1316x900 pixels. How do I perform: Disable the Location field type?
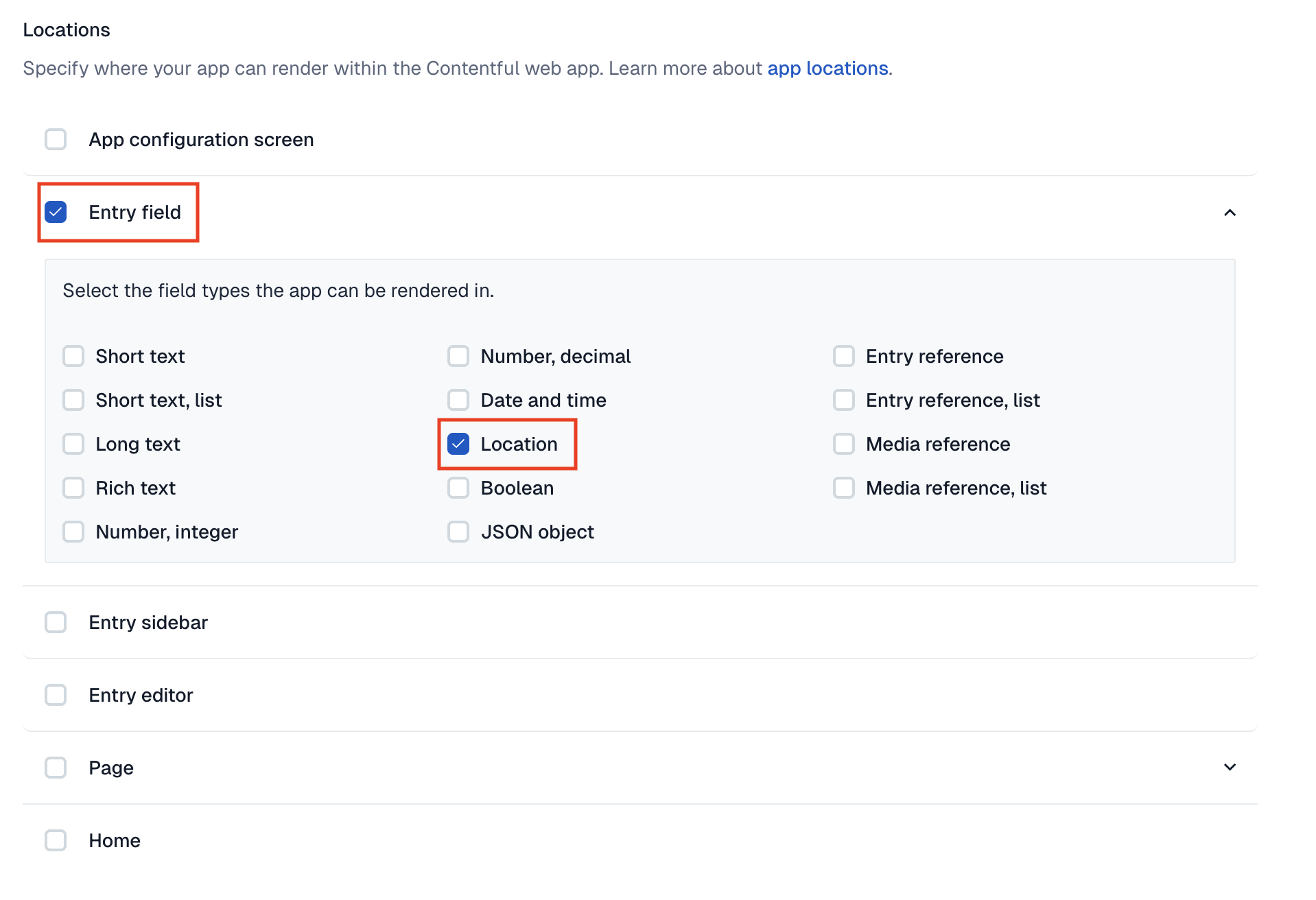point(458,444)
